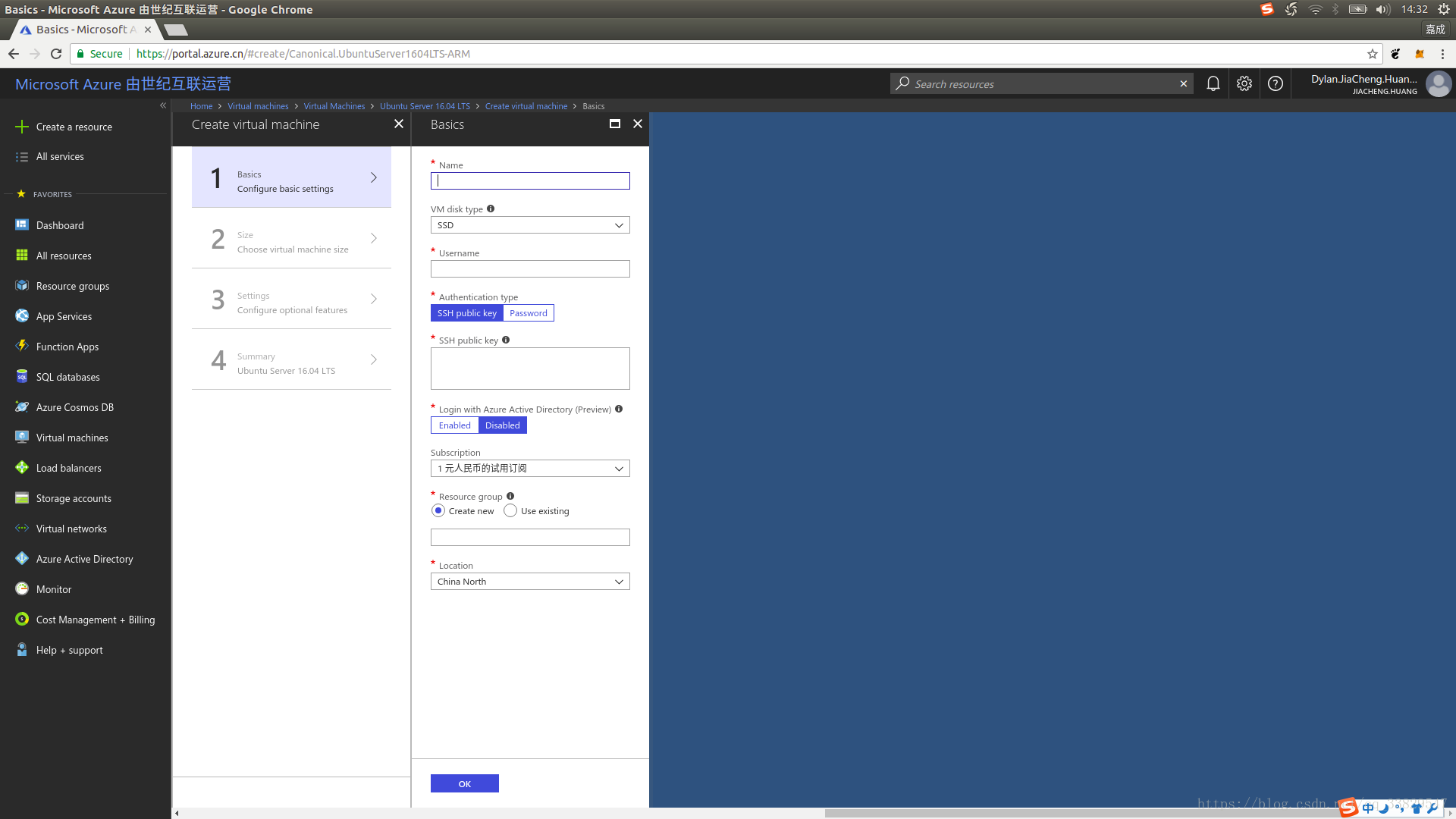The height and width of the screenshot is (819, 1456).
Task: Expand step 2 Size
Action: [291, 238]
